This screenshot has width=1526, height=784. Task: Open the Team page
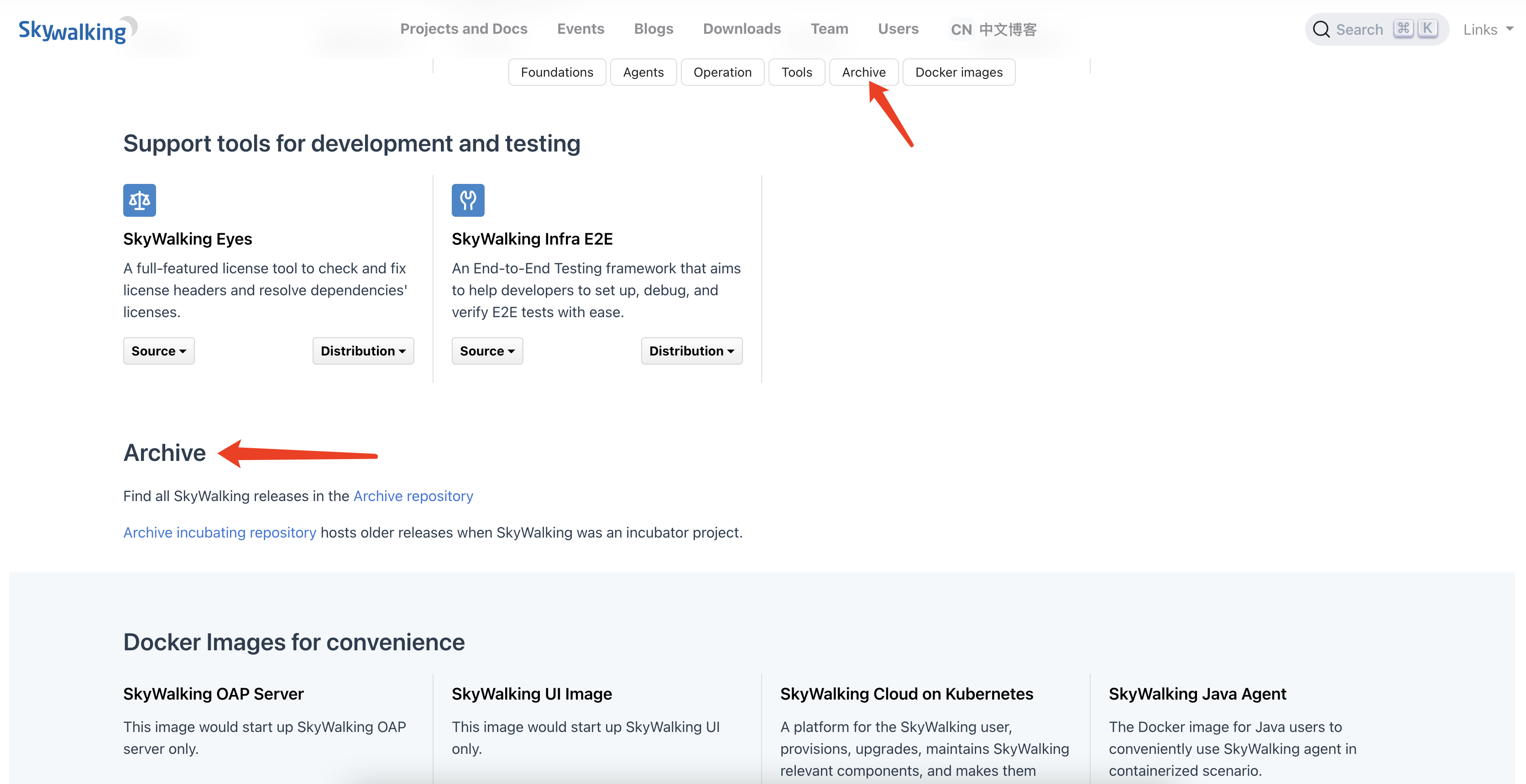pos(829,29)
